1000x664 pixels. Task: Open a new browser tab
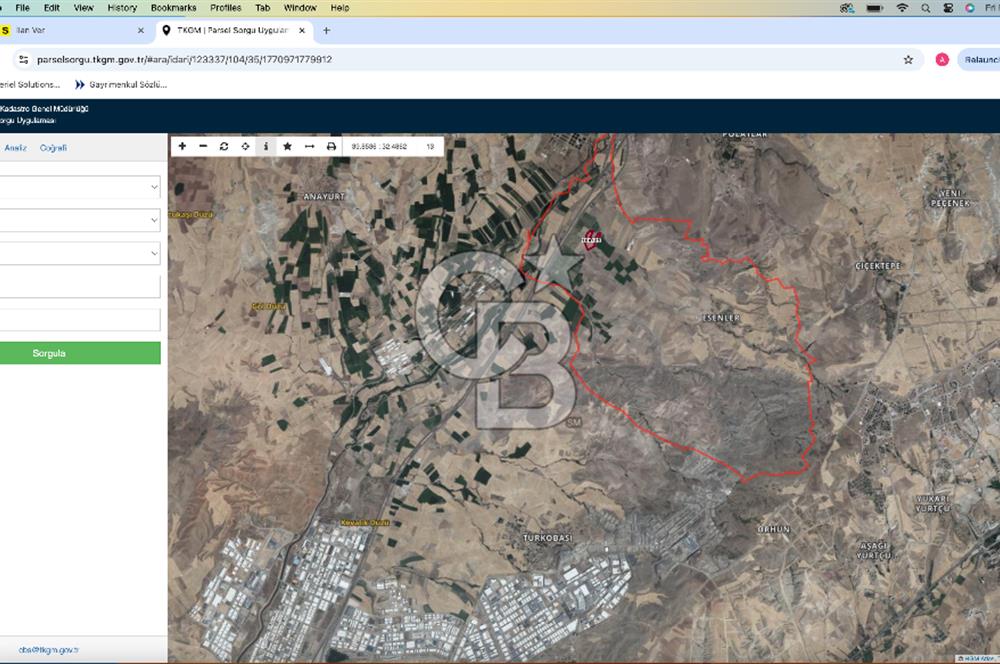(326, 31)
